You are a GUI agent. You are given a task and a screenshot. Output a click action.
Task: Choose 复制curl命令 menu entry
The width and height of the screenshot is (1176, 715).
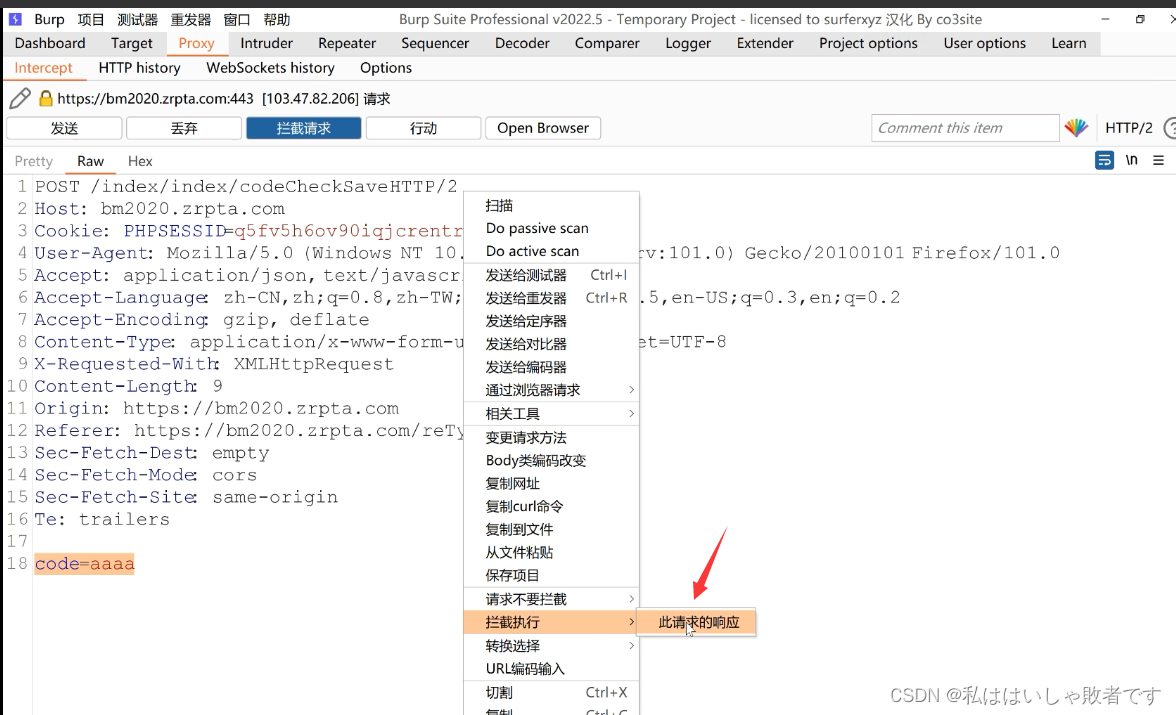coord(552,506)
